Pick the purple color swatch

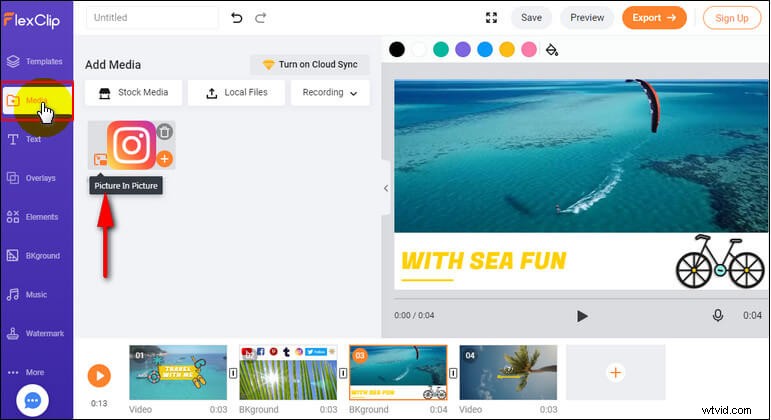[x=463, y=49]
